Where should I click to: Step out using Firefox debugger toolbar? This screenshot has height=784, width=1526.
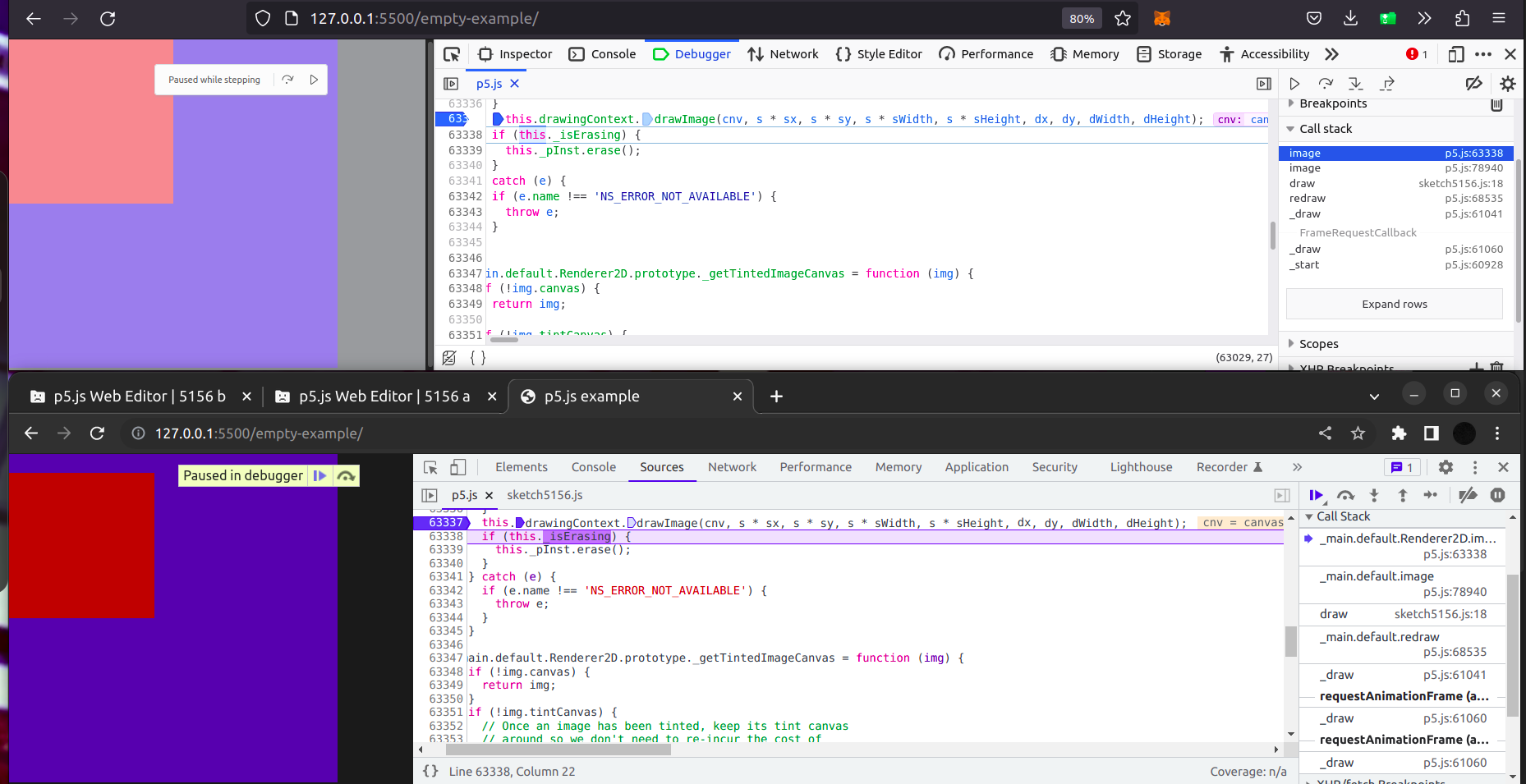click(1387, 84)
